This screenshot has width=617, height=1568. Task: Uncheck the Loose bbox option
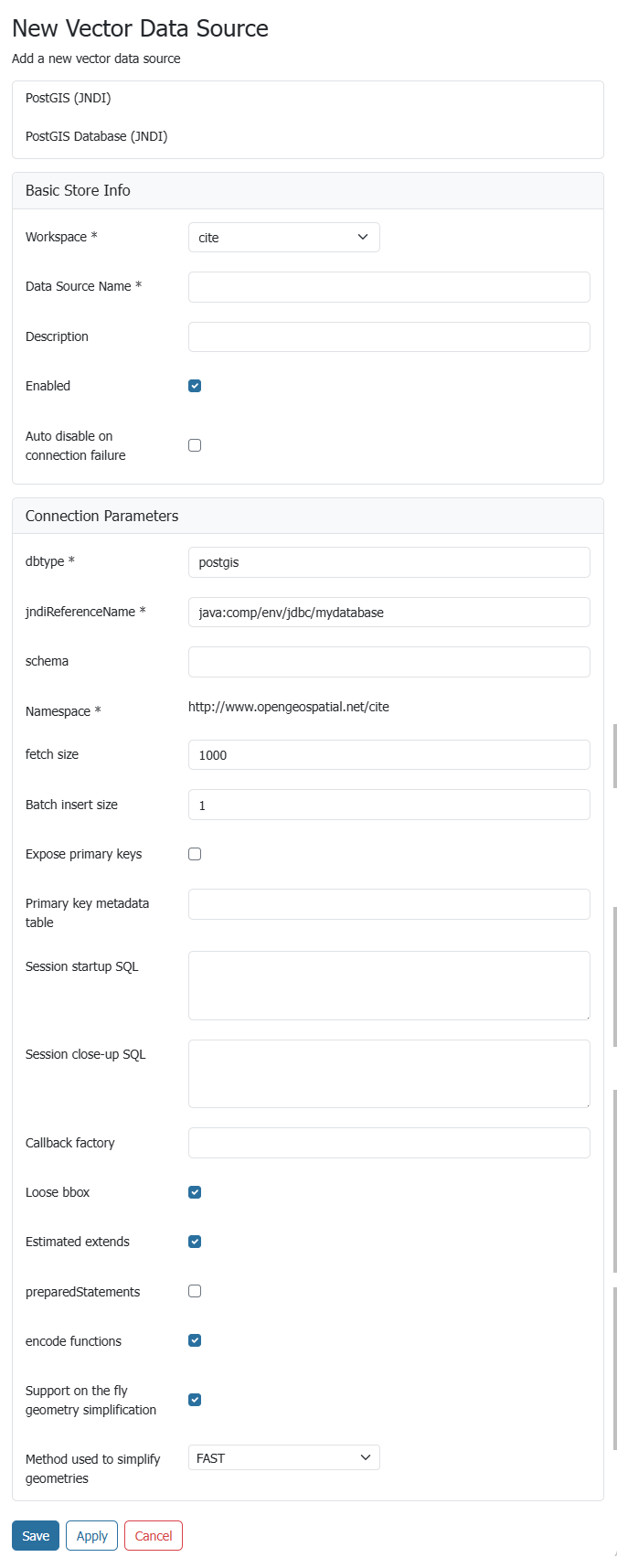click(x=195, y=1192)
